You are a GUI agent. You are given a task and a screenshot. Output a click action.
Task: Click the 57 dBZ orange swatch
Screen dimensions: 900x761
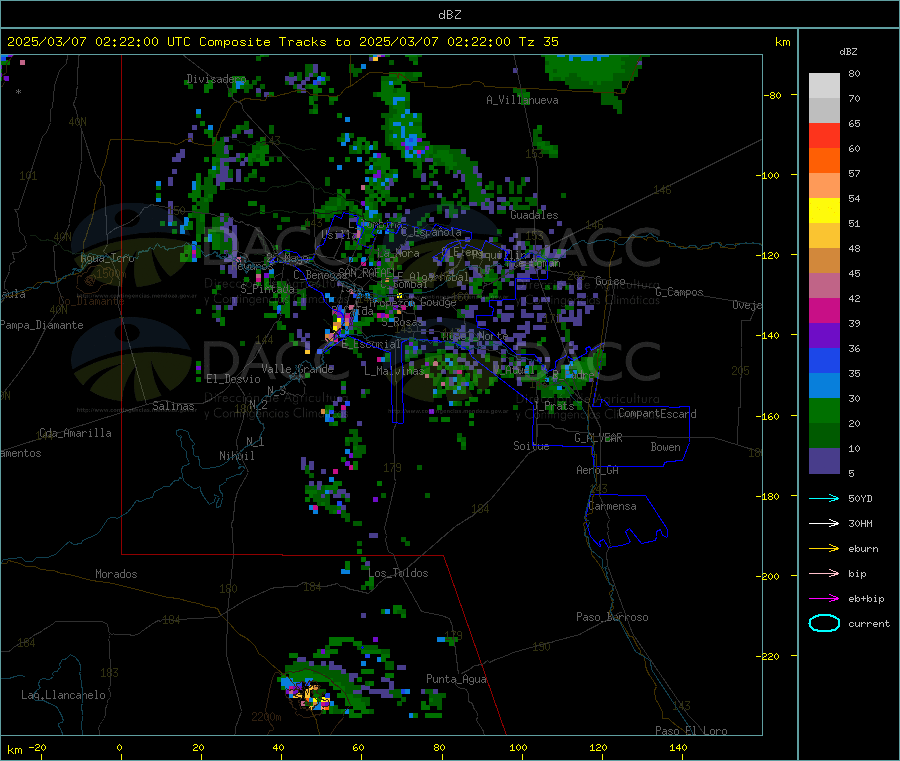(824, 161)
